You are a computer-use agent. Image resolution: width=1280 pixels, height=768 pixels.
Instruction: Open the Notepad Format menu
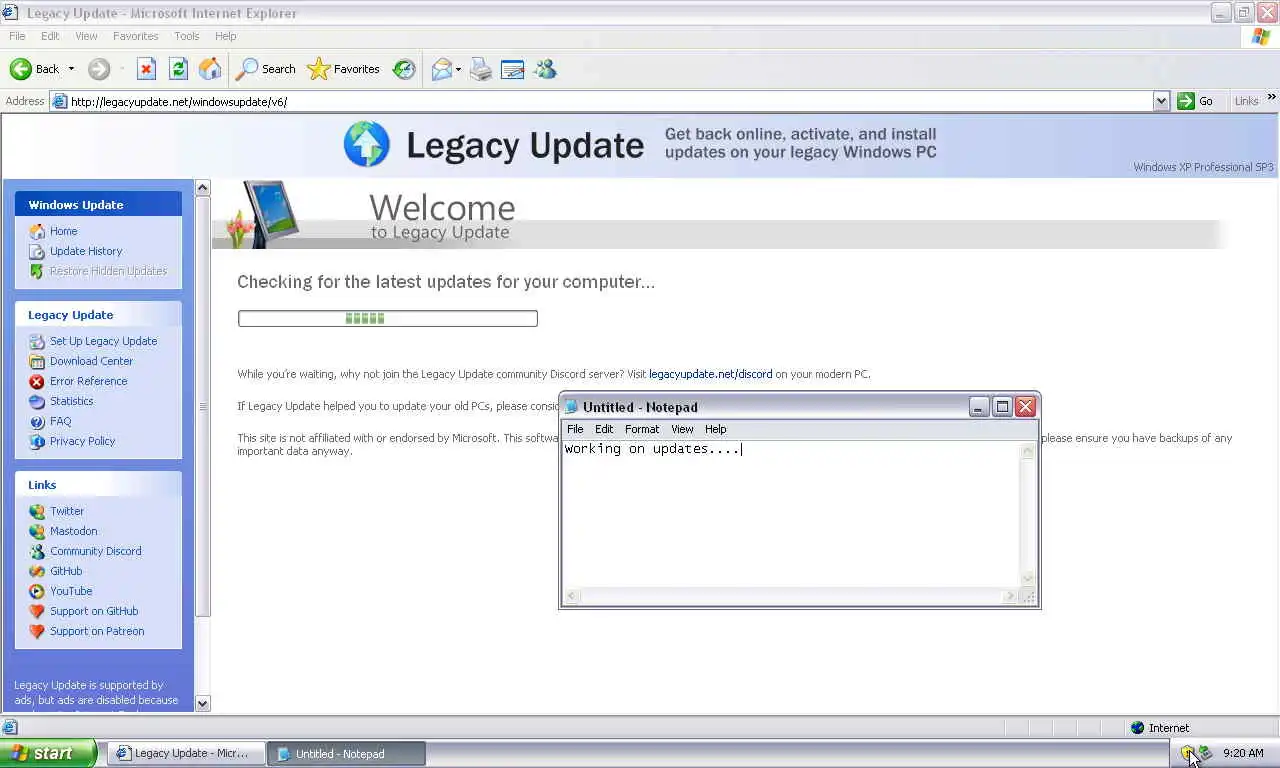(642, 429)
